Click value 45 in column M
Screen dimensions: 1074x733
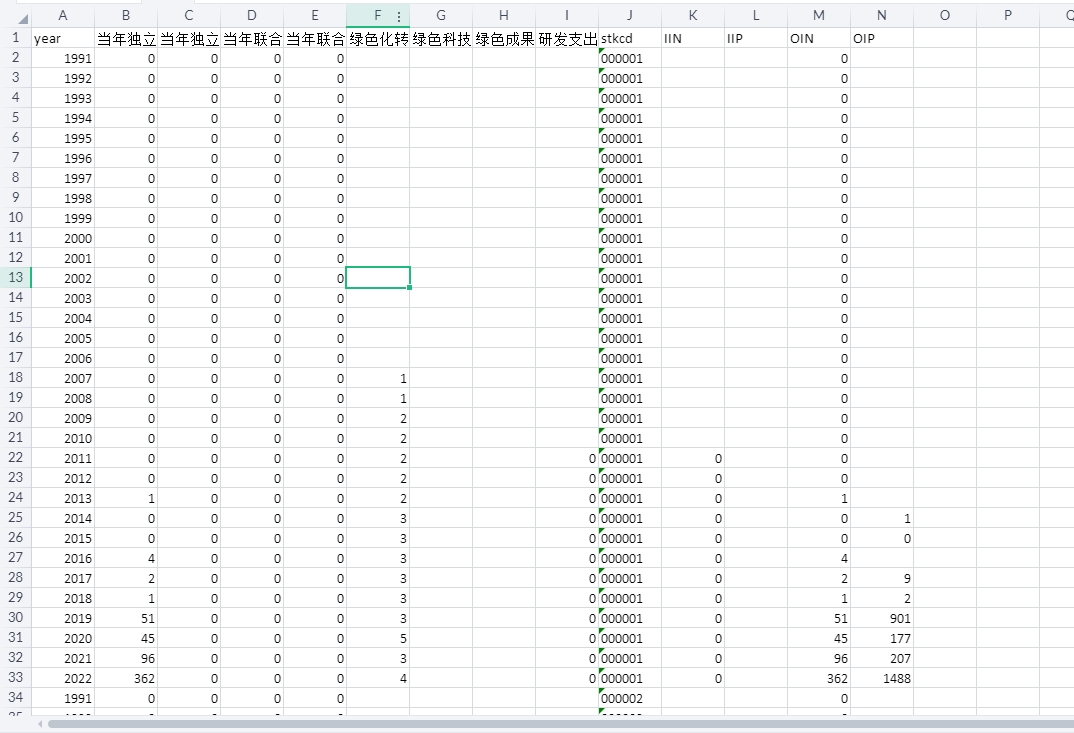pyautogui.click(x=819, y=638)
